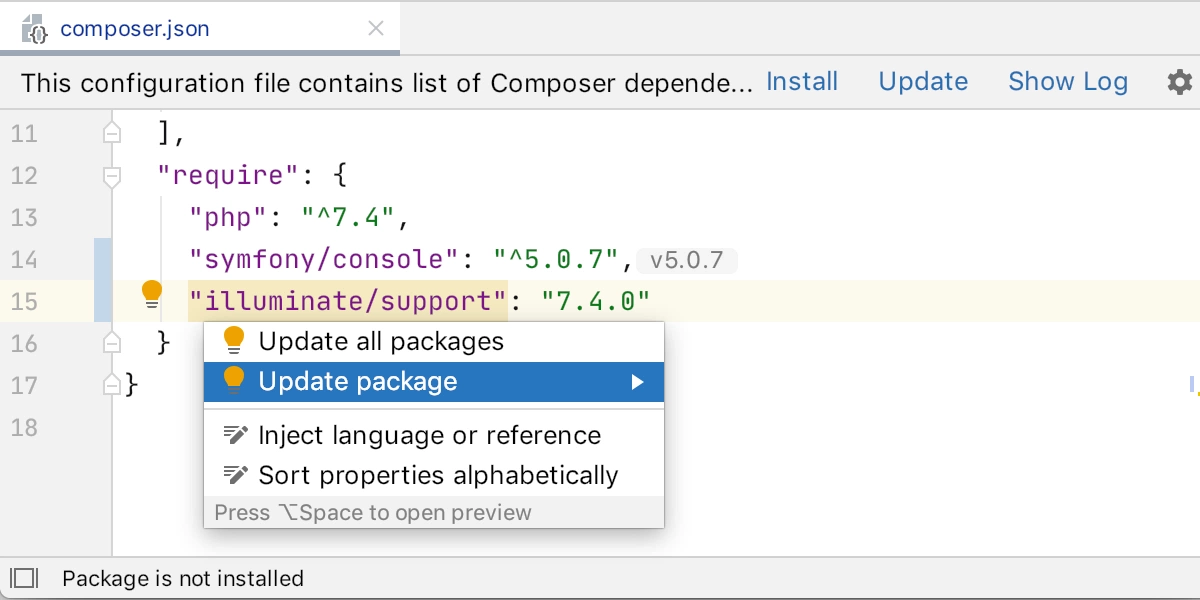
Task: Click line number 13 in gutter
Action: click(23, 218)
